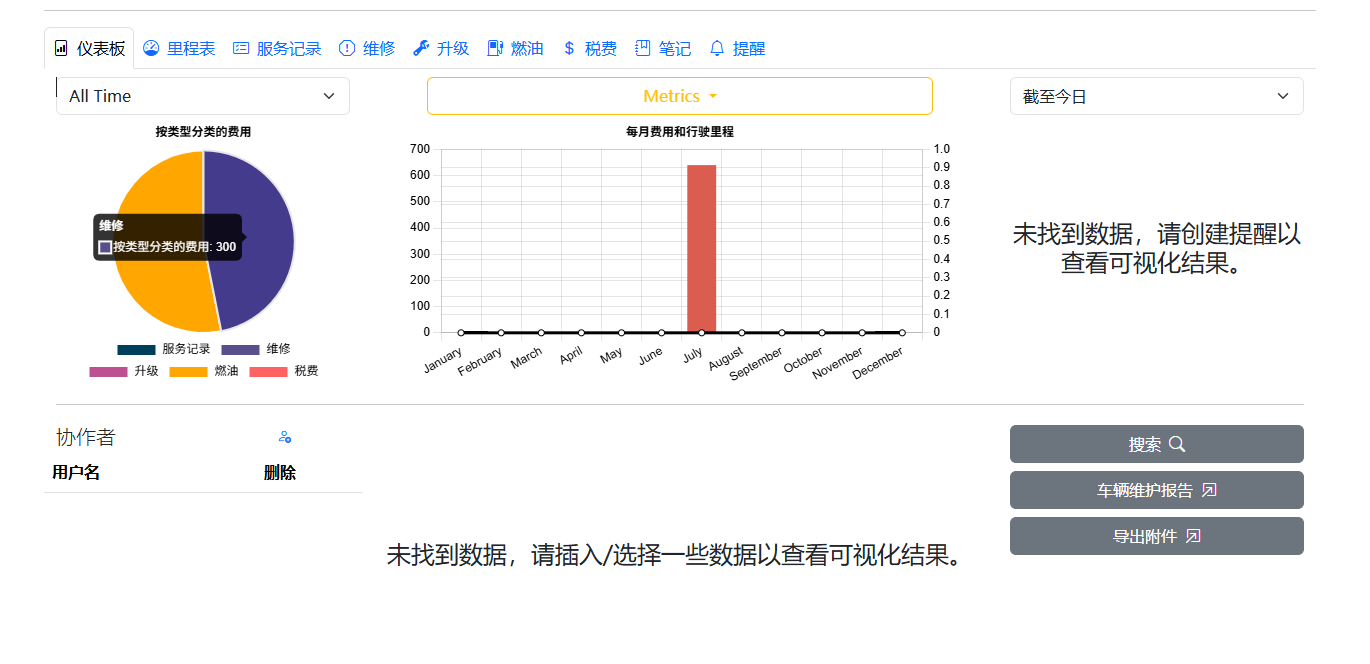Click the bell icon for 提醒
Viewport: 1370px width, 664px height.
[717, 48]
